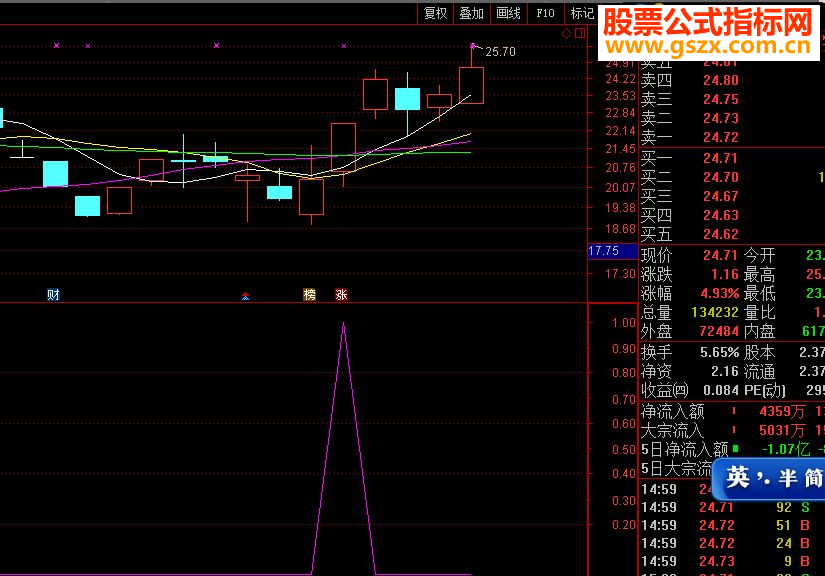Open the 叠加 overlay option

tap(471, 13)
